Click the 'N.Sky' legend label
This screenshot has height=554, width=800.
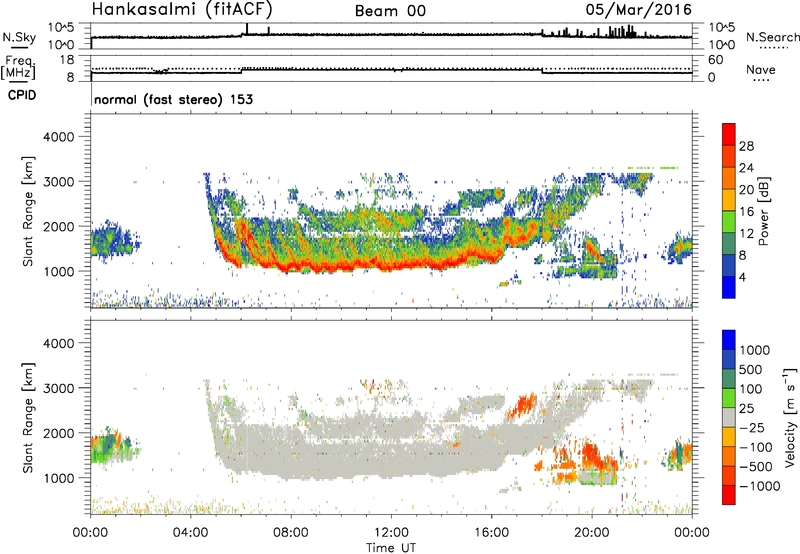click(x=19, y=37)
